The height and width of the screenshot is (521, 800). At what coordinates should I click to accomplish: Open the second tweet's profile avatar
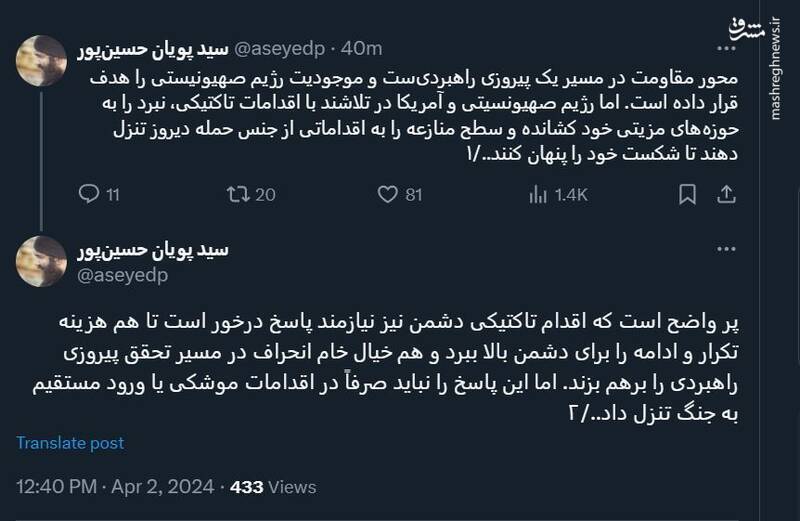(42, 262)
